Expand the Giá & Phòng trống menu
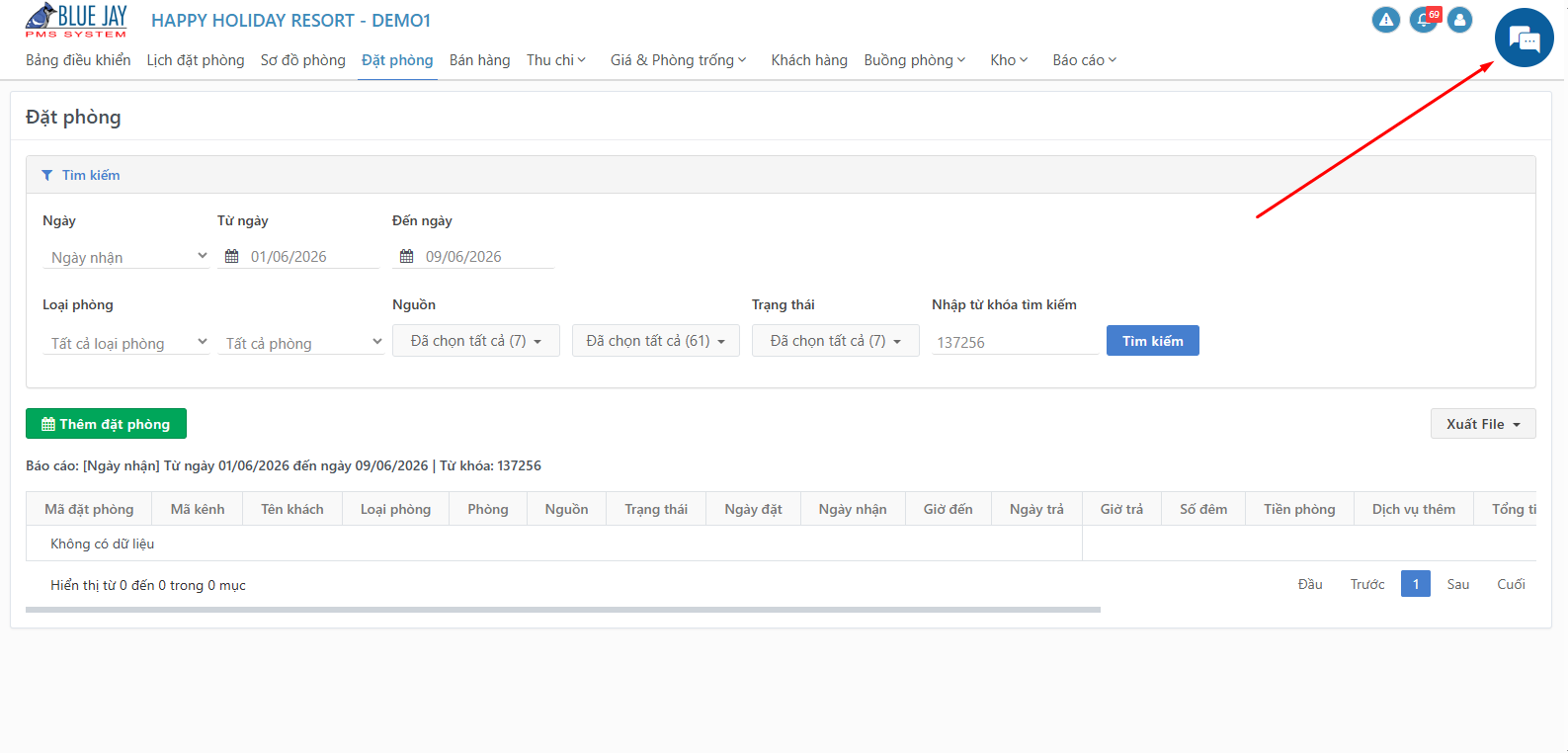 [679, 60]
